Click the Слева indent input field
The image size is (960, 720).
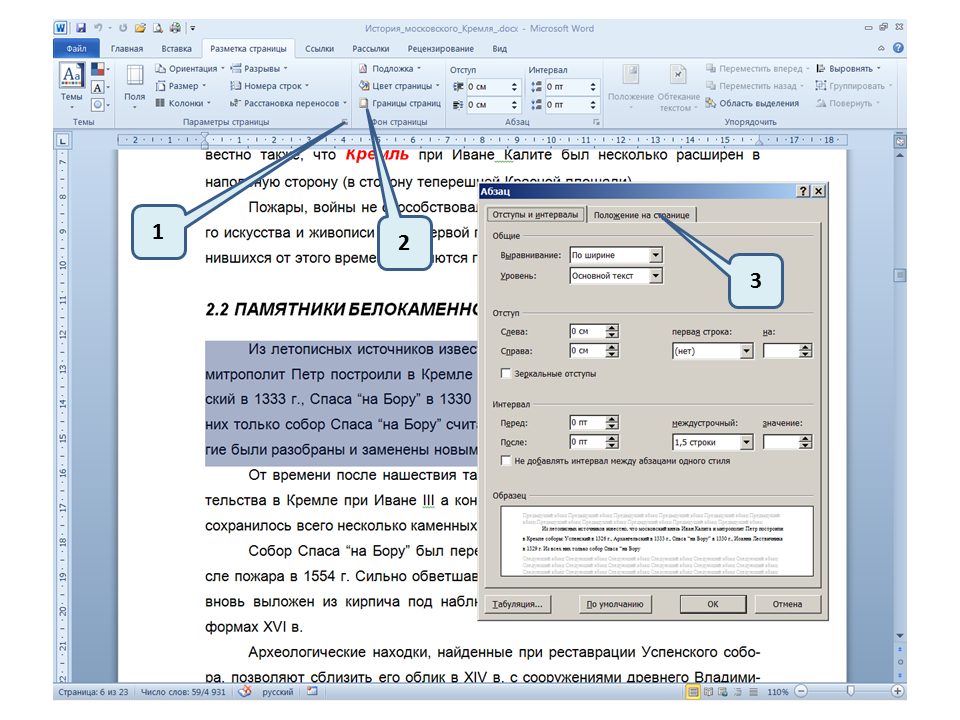(x=587, y=332)
